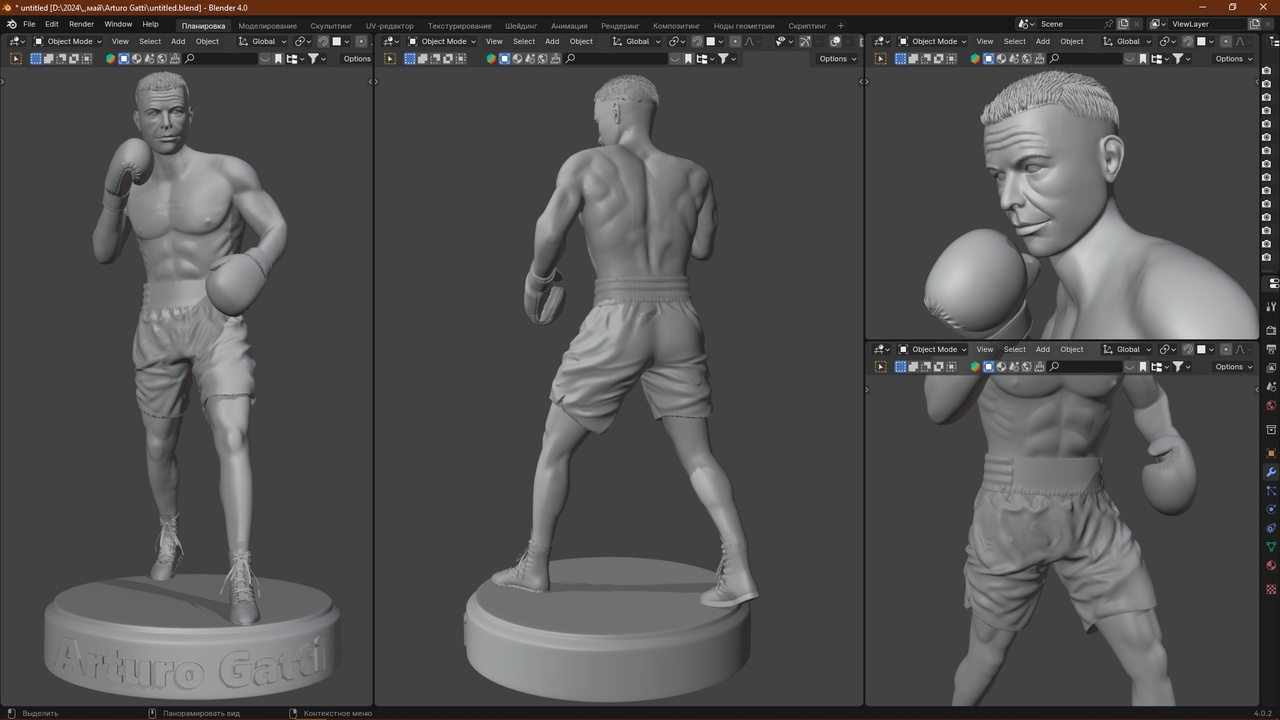Toggle snapping magnet in middle viewport
Screen dimensions: 1280x720
(697, 41)
